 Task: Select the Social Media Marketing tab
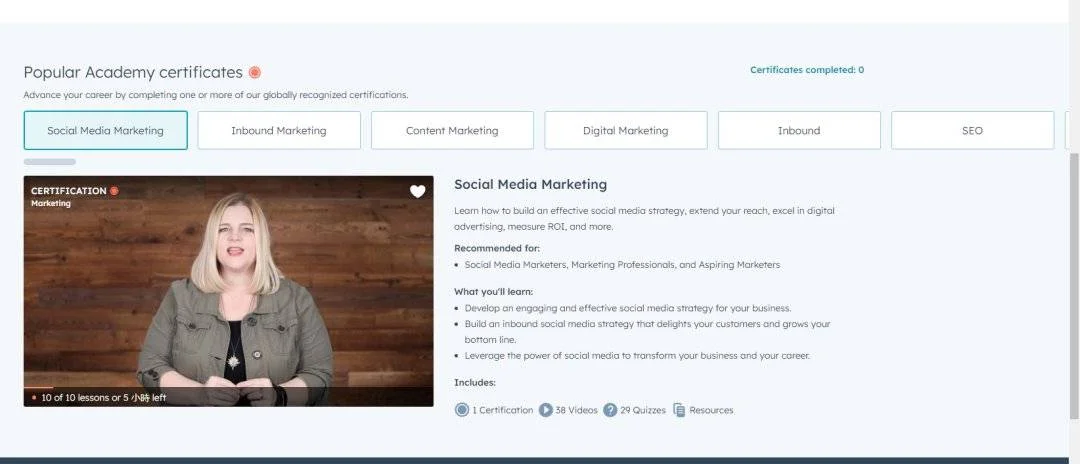tap(105, 130)
